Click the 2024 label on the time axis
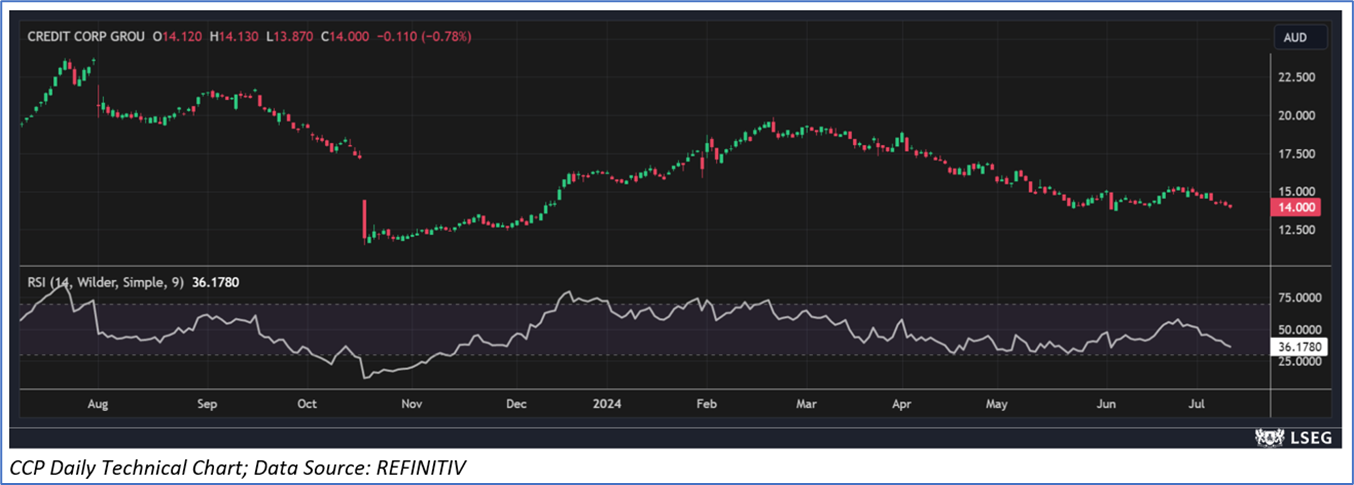This screenshot has height=485, width=1354. 607,404
